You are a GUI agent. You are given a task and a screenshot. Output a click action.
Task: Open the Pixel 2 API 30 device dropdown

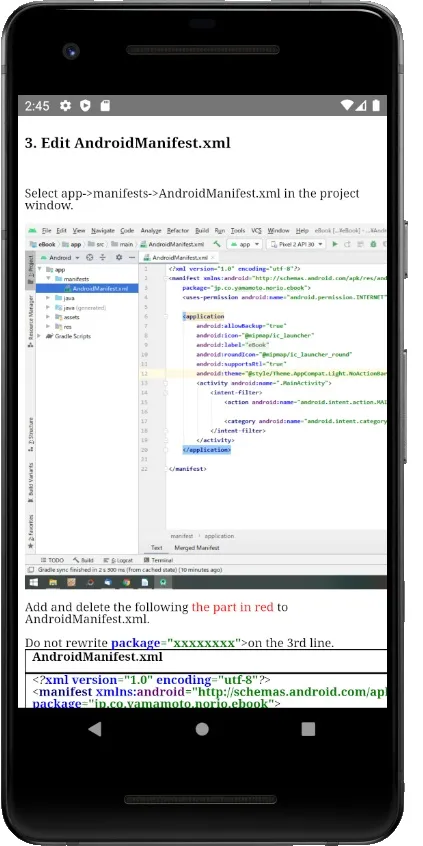296,244
